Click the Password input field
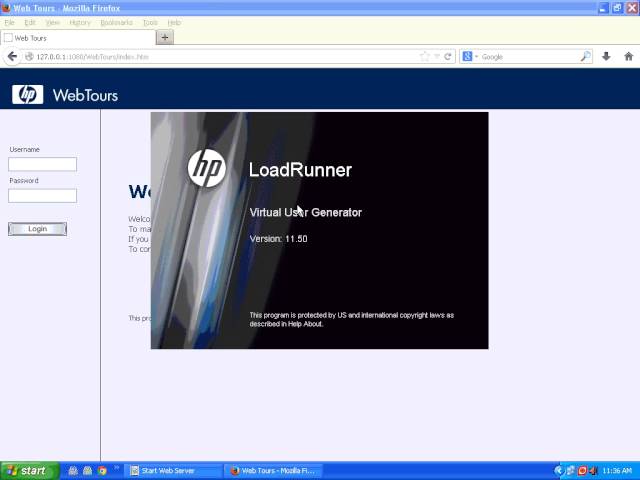The height and width of the screenshot is (480, 640). (42, 196)
